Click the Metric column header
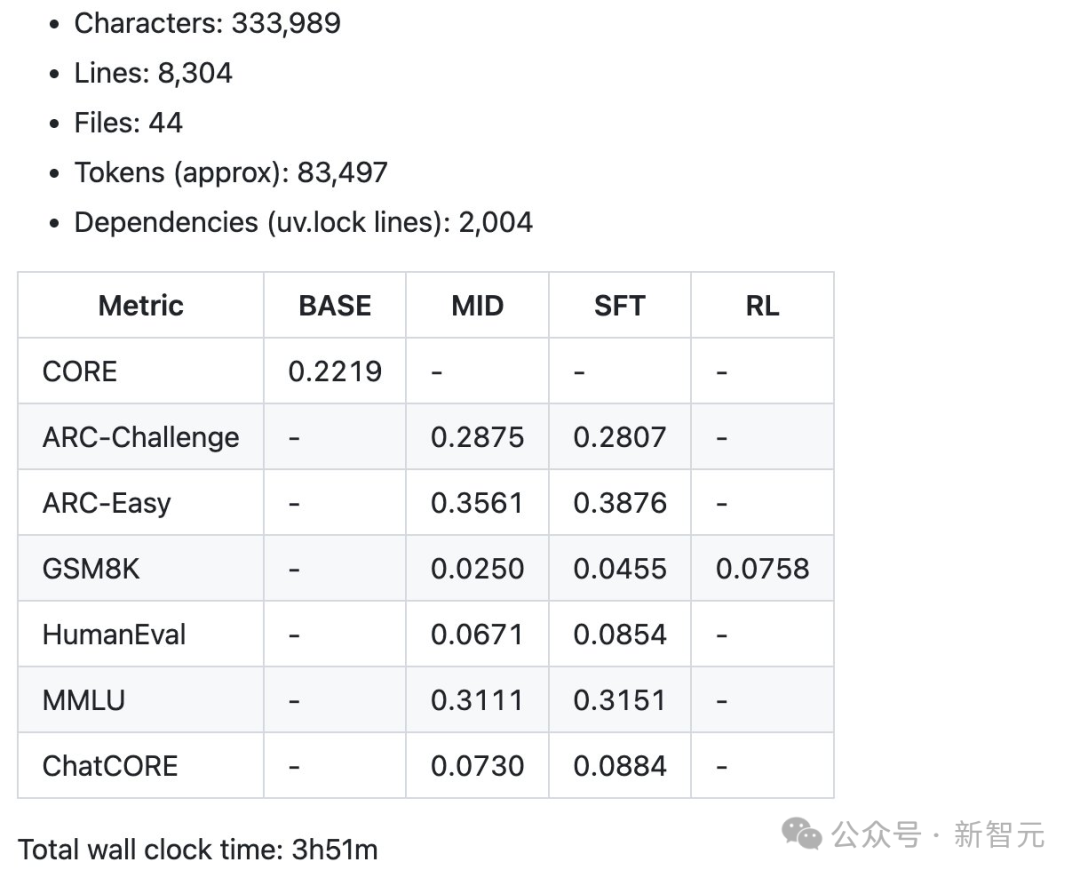This screenshot has width=1080, height=878. 140,305
